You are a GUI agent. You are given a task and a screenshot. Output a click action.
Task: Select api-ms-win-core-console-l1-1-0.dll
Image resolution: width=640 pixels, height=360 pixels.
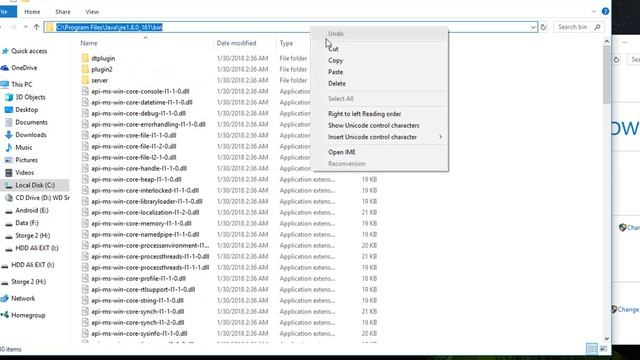[x=140, y=91]
